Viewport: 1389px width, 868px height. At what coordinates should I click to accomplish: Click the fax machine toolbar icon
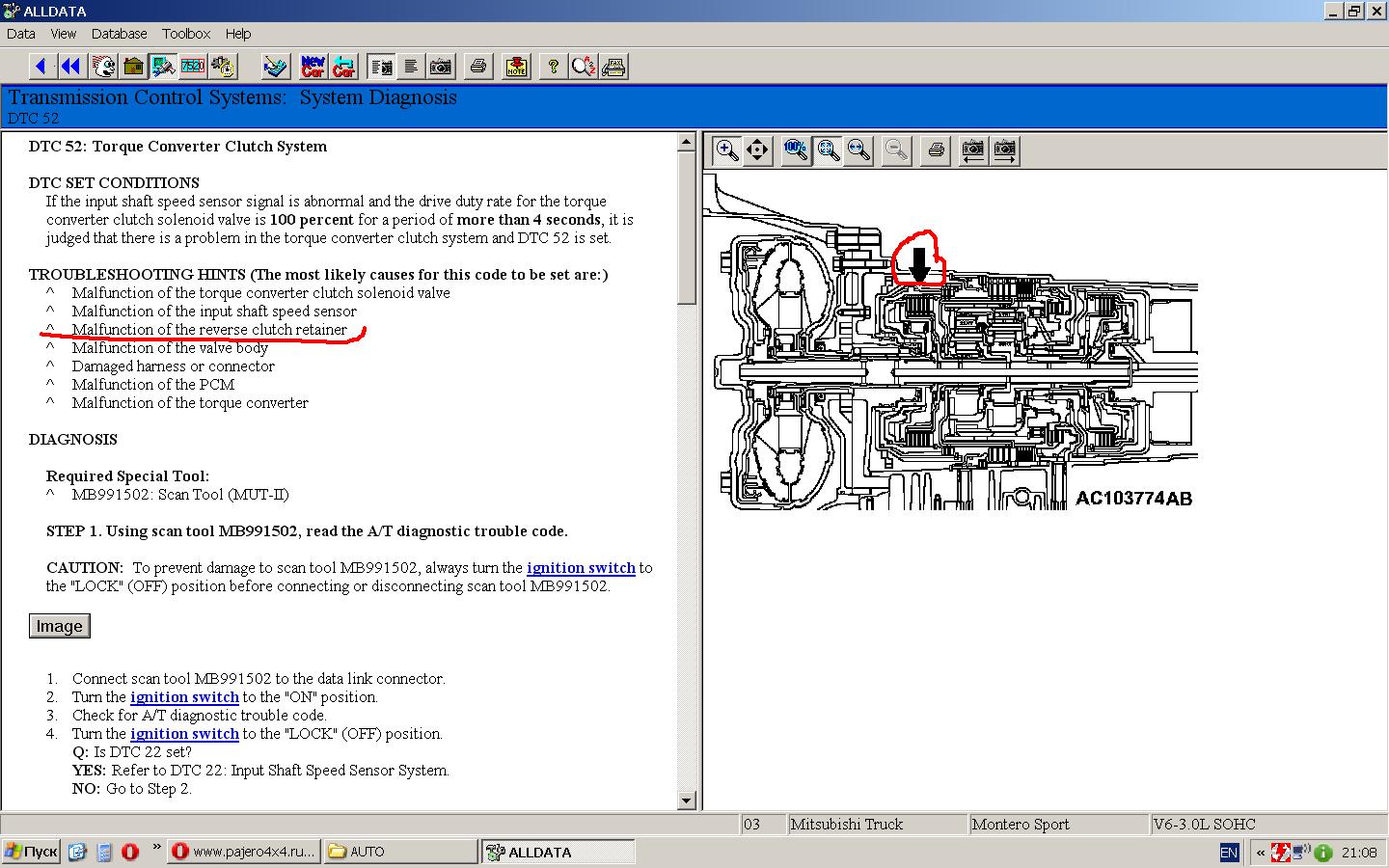pyautogui.click(x=614, y=67)
